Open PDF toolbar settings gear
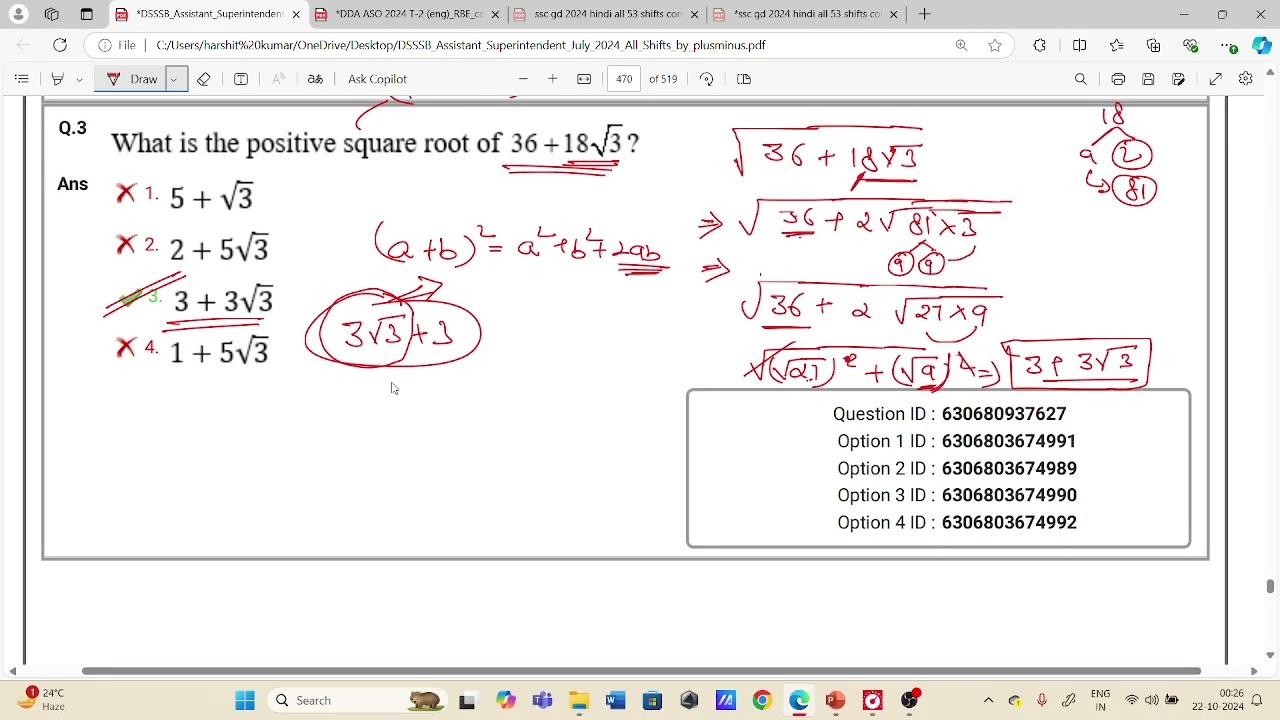Image resolution: width=1280 pixels, height=720 pixels. (1246, 79)
